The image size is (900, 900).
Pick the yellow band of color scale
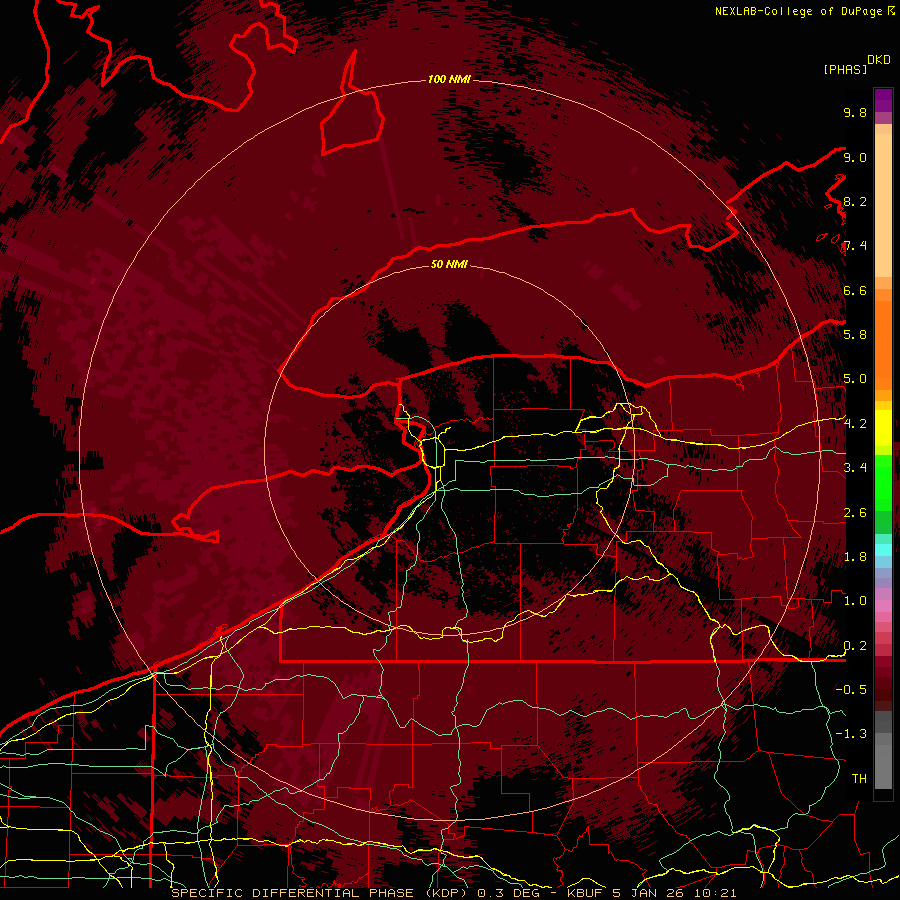click(883, 428)
